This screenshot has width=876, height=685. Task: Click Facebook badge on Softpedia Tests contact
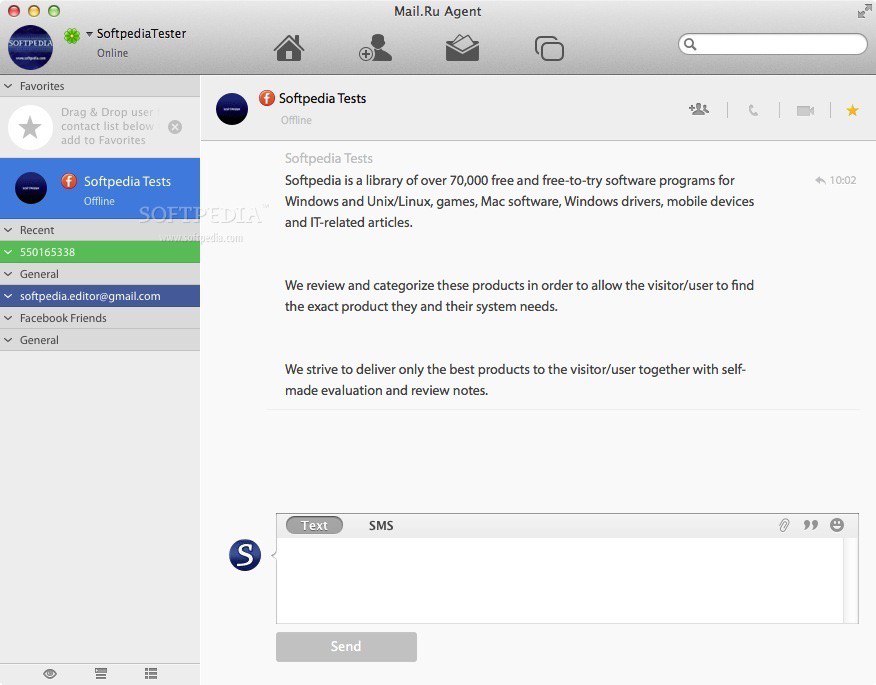click(x=69, y=181)
